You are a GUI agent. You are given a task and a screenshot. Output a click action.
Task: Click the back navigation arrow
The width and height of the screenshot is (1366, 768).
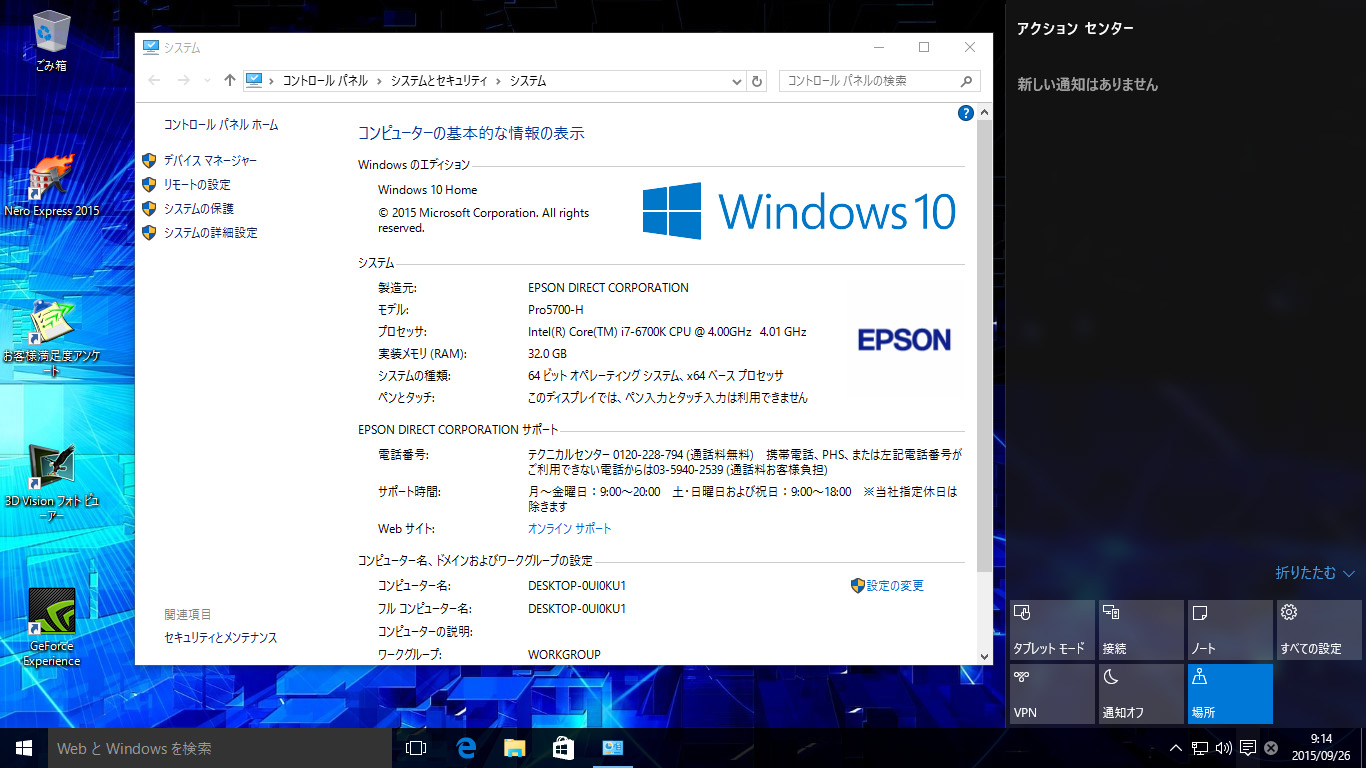(x=154, y=81)
